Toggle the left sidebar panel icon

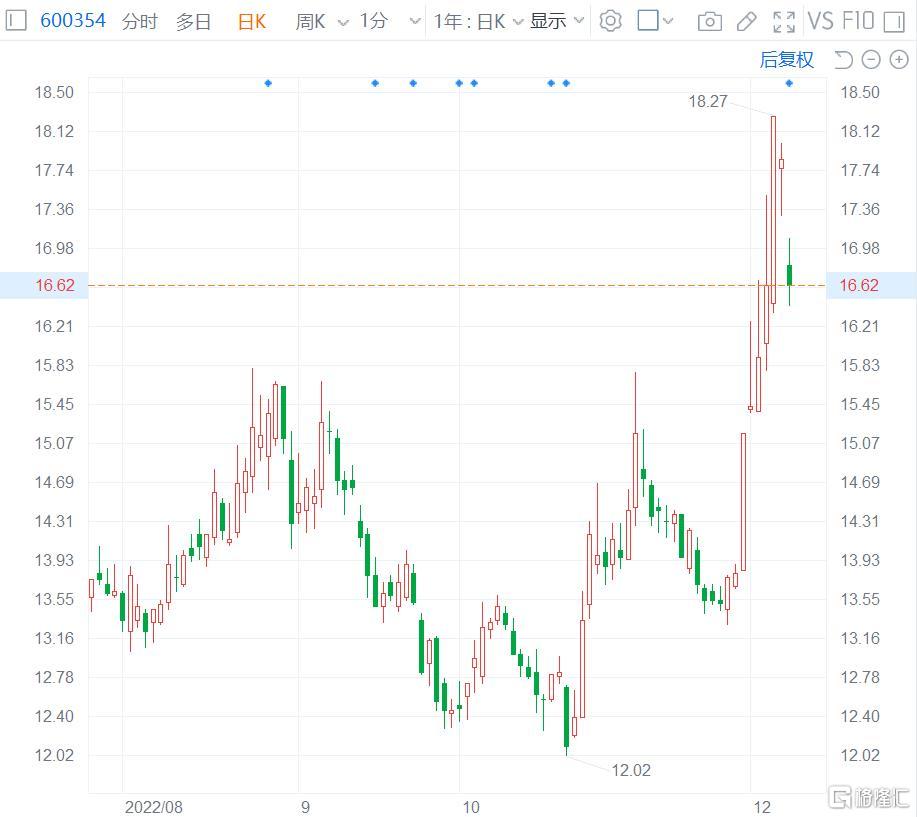coord(16,21)
